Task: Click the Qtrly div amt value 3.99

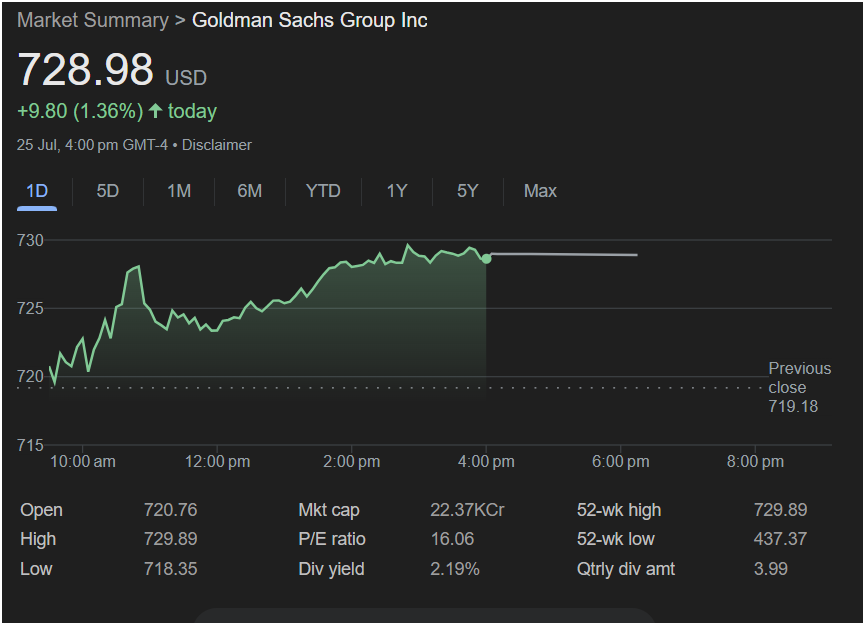Action: 771,569
